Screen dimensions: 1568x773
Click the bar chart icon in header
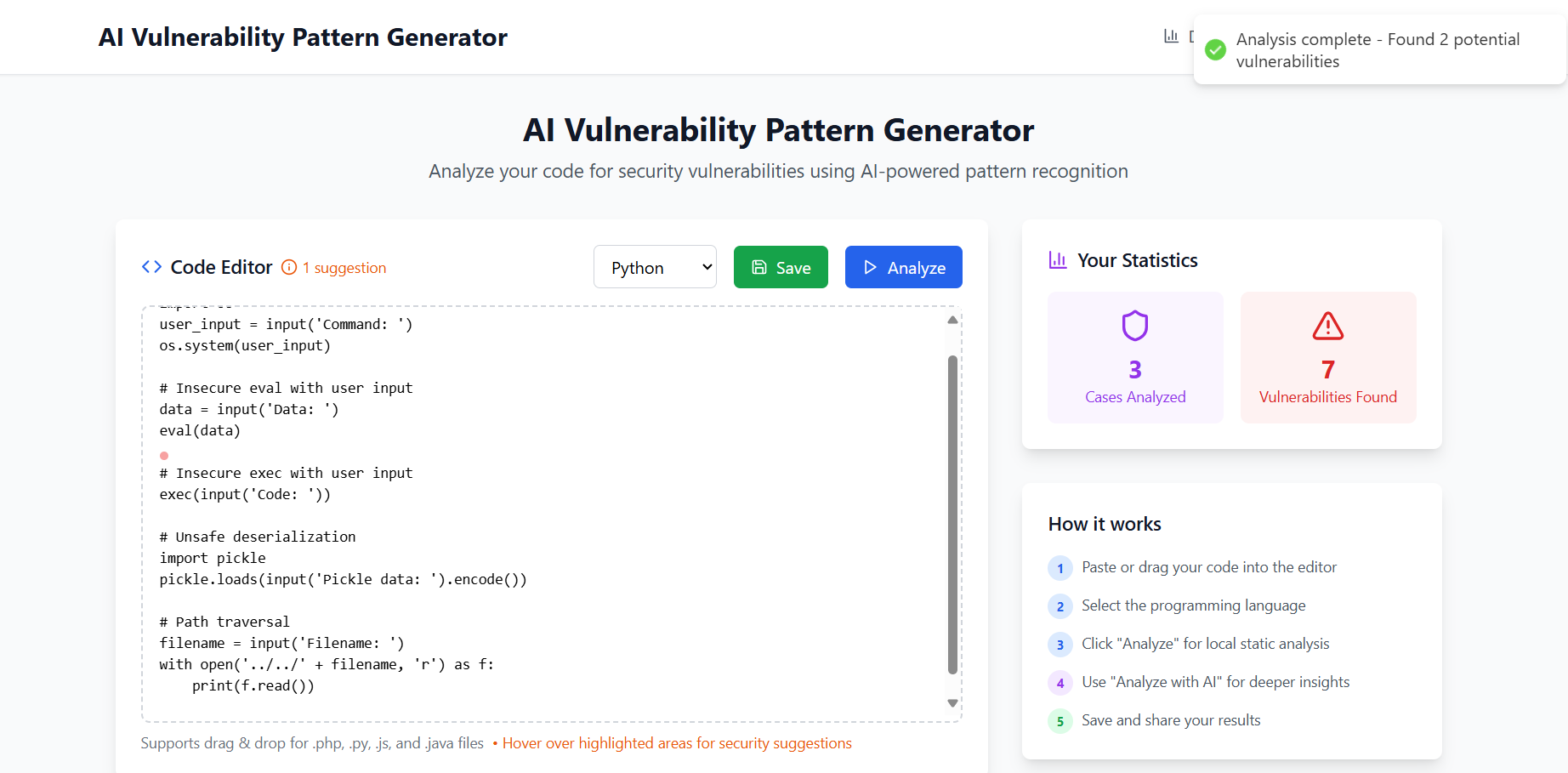click(x=1171, y=37)
